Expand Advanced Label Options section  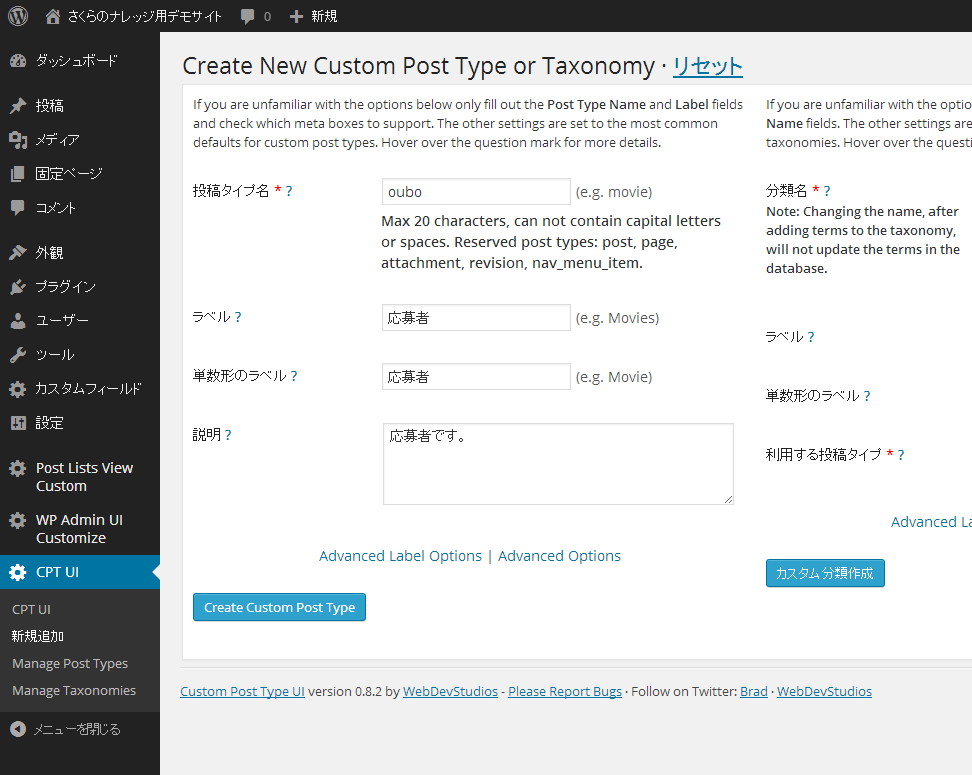[x=400, y=556]
